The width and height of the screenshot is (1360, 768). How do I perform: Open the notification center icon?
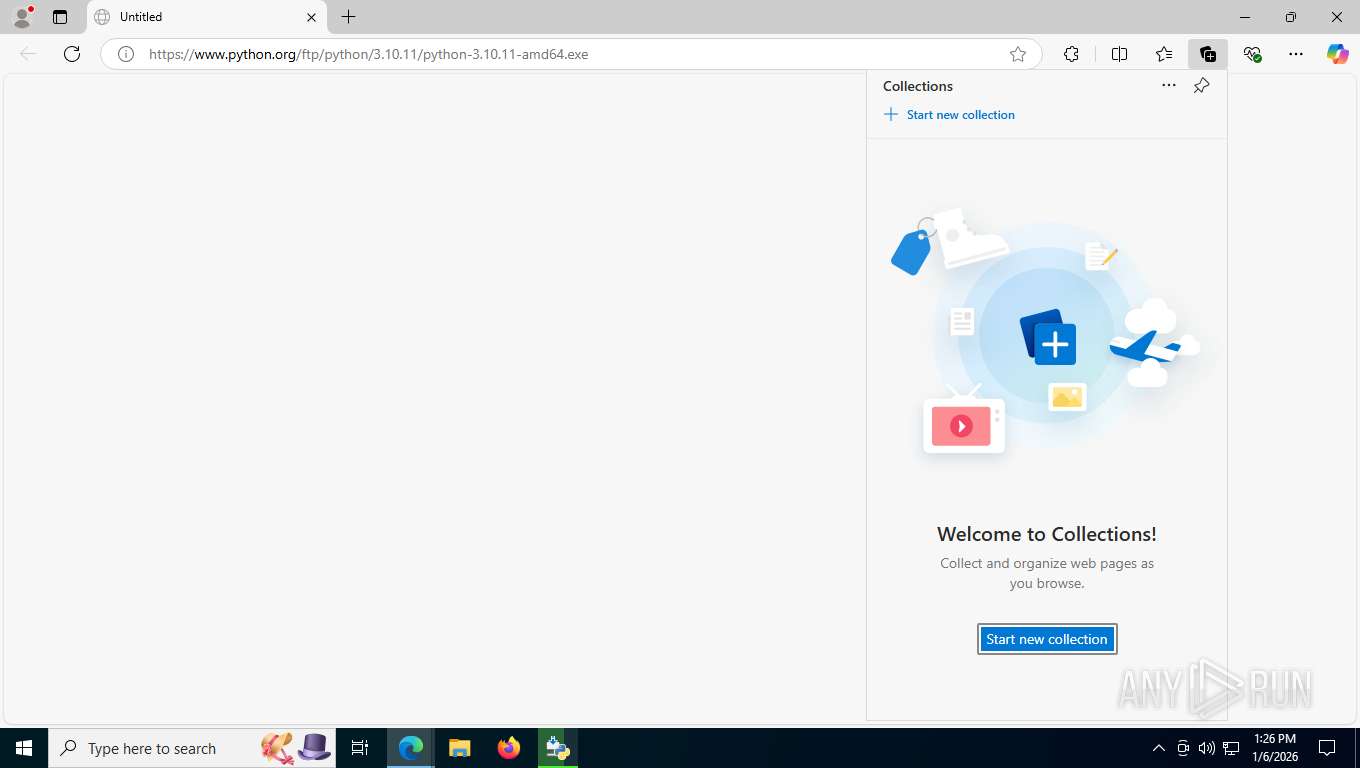(x=1327, y=748)
